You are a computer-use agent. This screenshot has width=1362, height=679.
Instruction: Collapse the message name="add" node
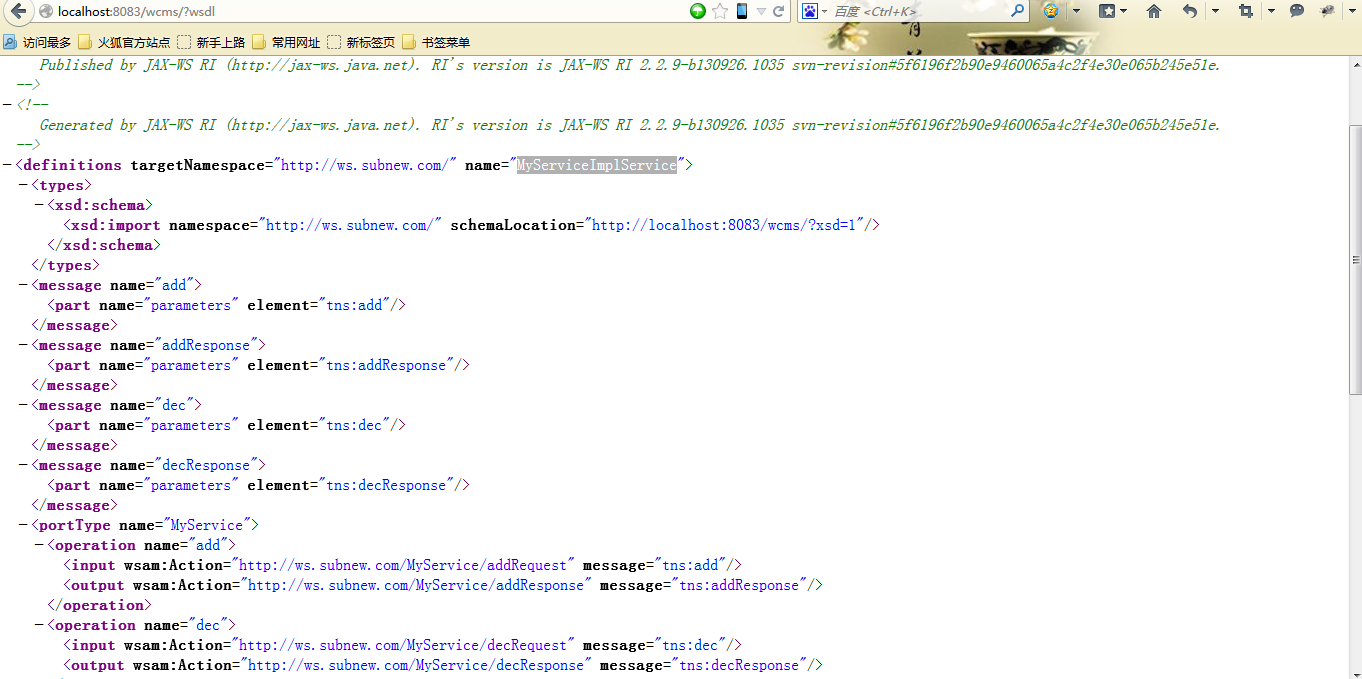(23, 285)
